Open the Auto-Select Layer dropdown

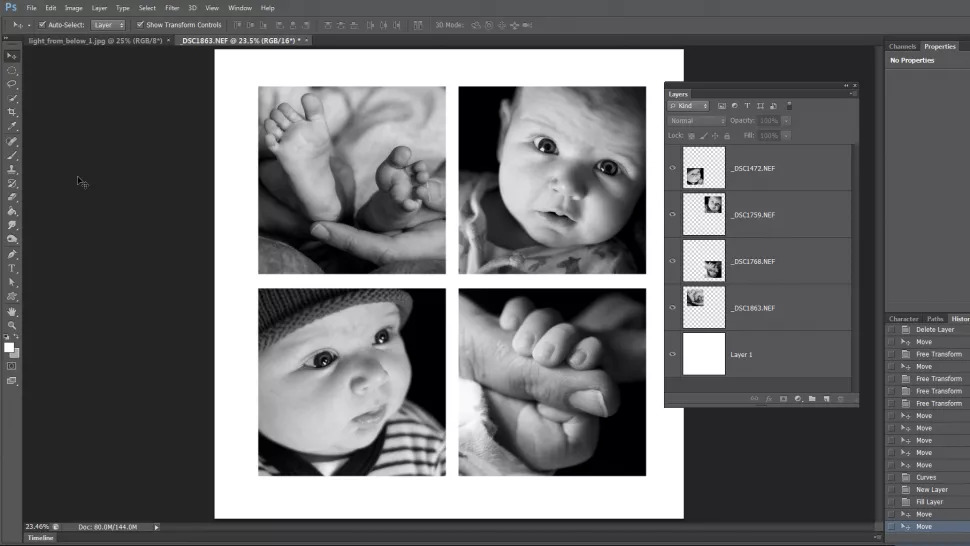click(x=108, y=25)
